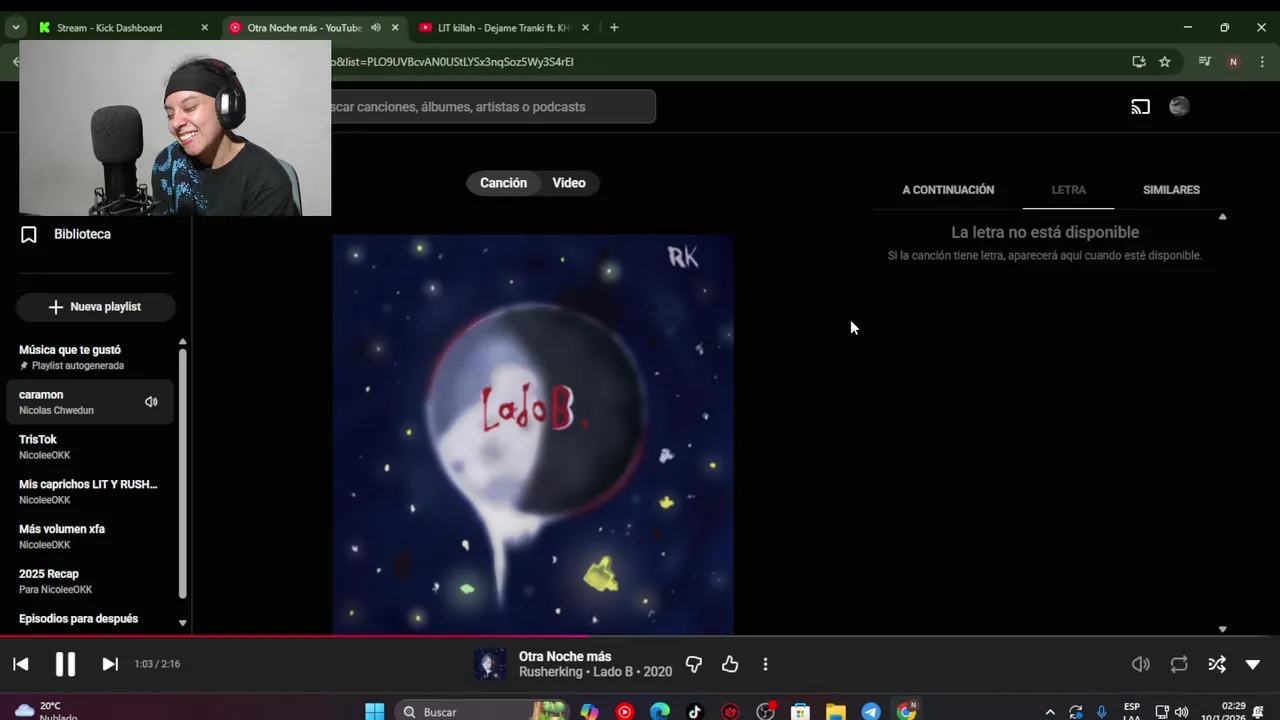The image size is (1280, 720).
Task: Open the Windows Start menu
Action: (x=375, y=711)
